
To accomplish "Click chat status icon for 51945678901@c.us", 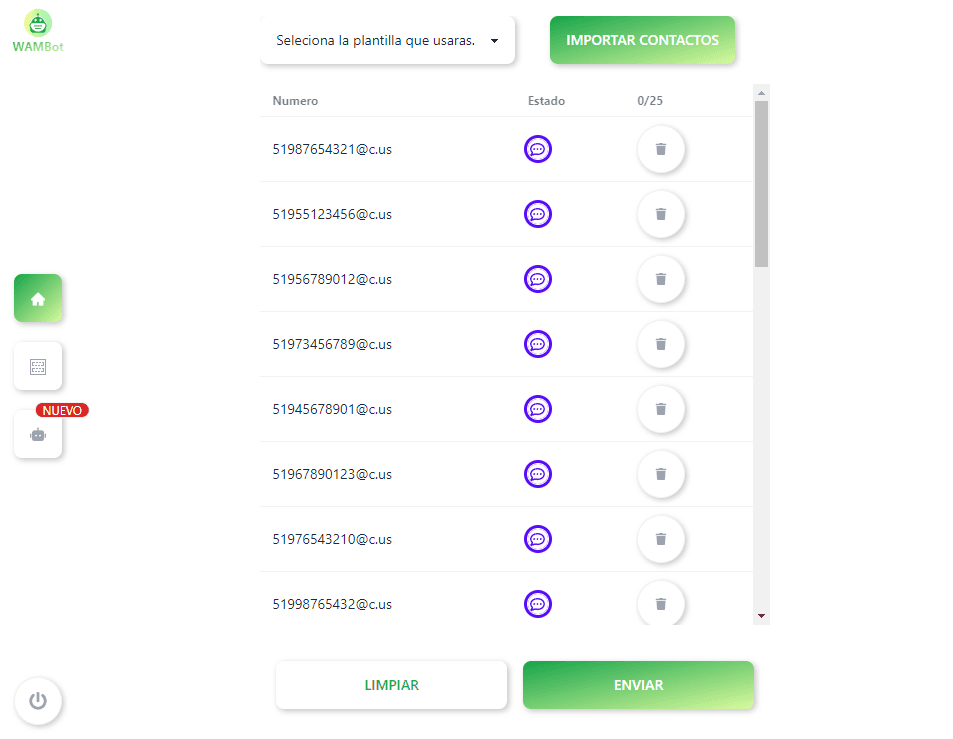I will (538, 409).
